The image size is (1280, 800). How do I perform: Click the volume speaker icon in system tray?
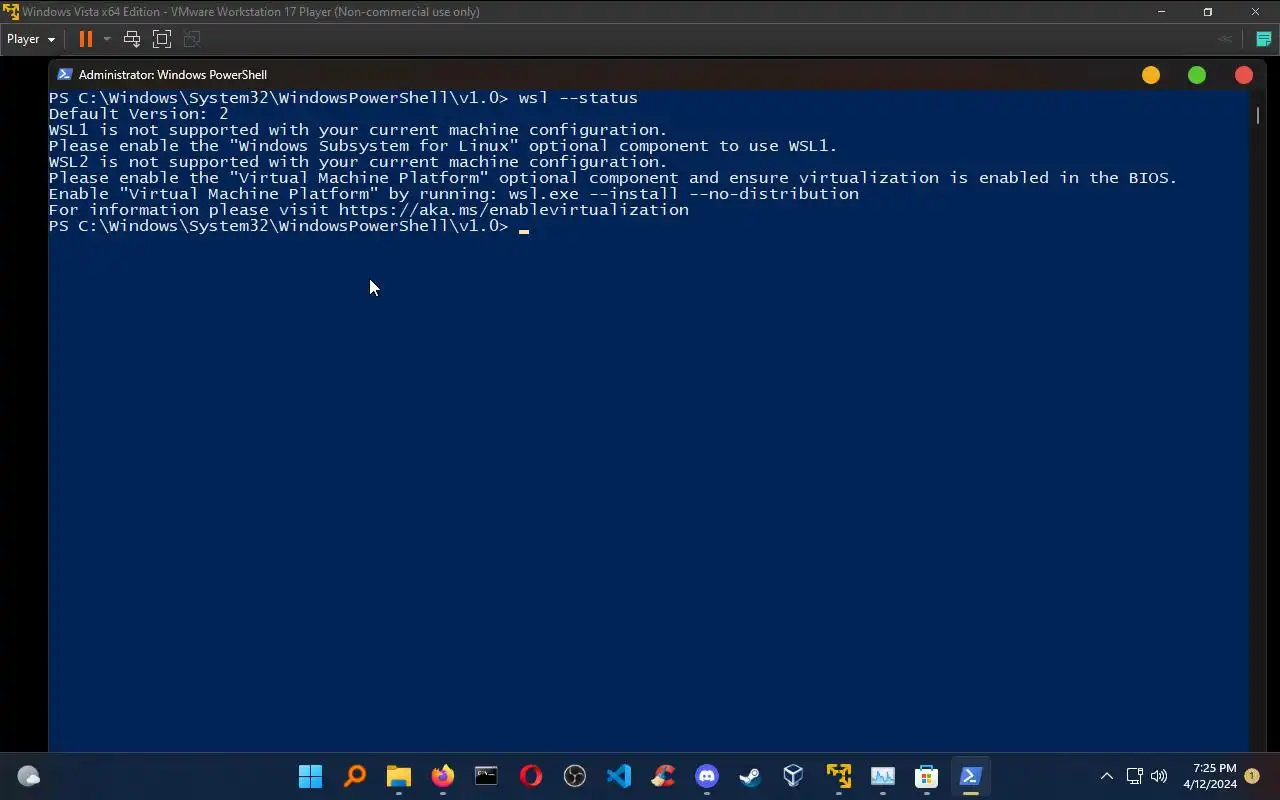click(1159, 776)
